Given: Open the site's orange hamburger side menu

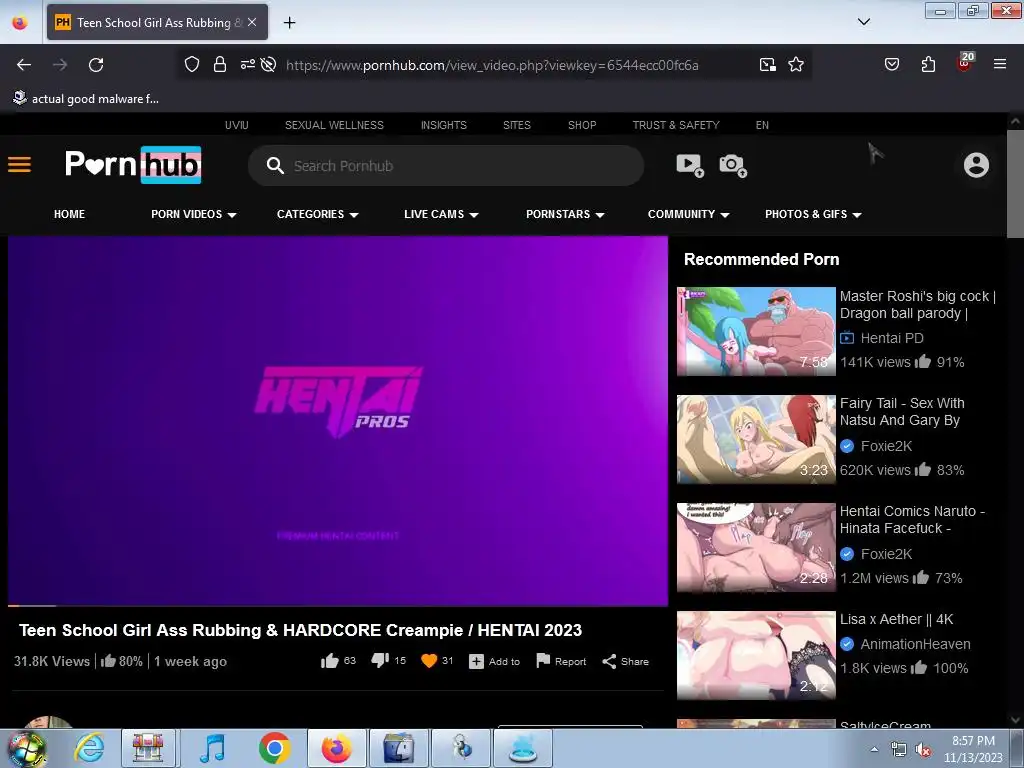Looking at the screenshot, I should point(20,165).
